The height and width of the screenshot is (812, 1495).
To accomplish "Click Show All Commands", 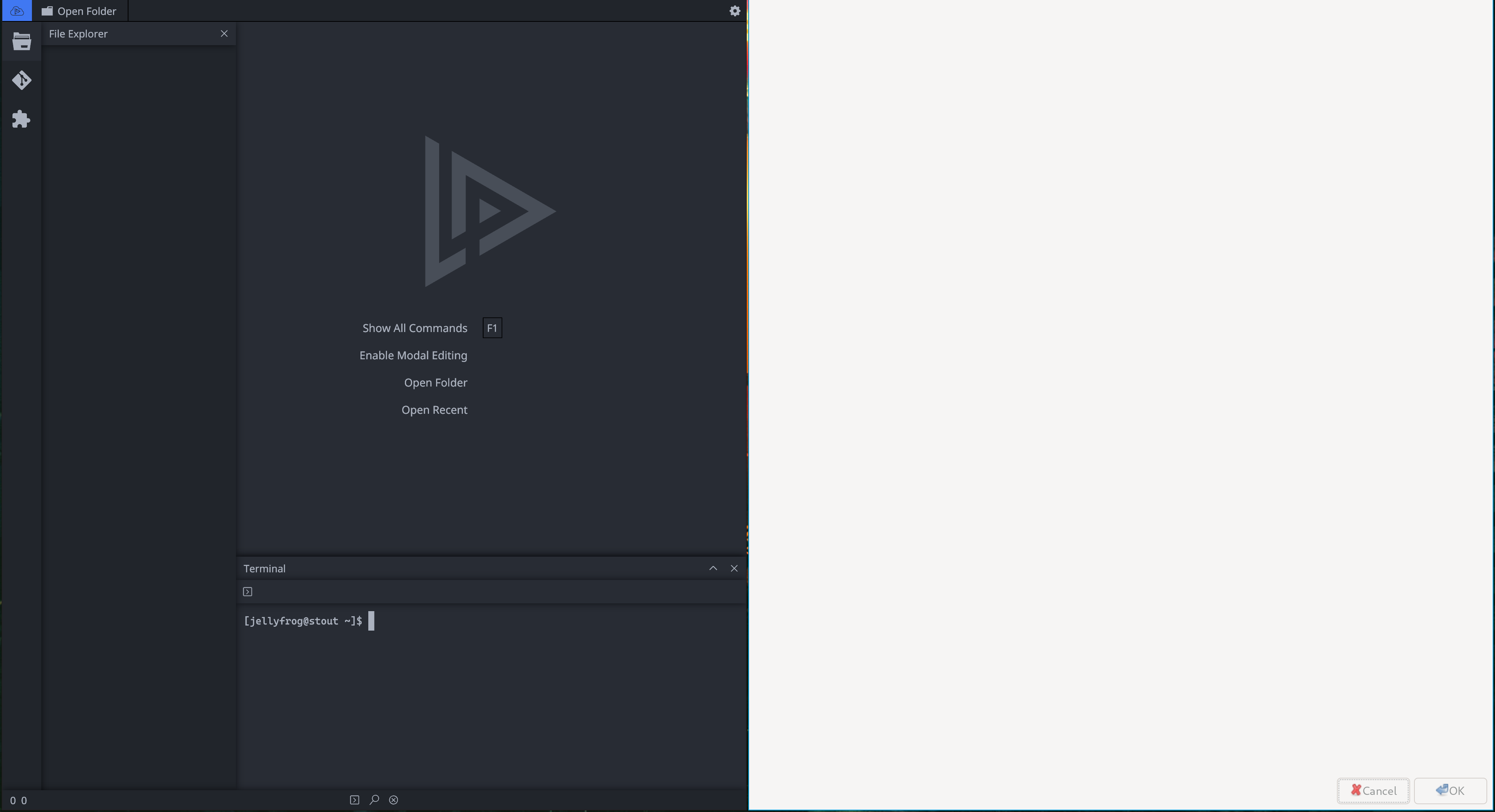I will tap(414, 328).
